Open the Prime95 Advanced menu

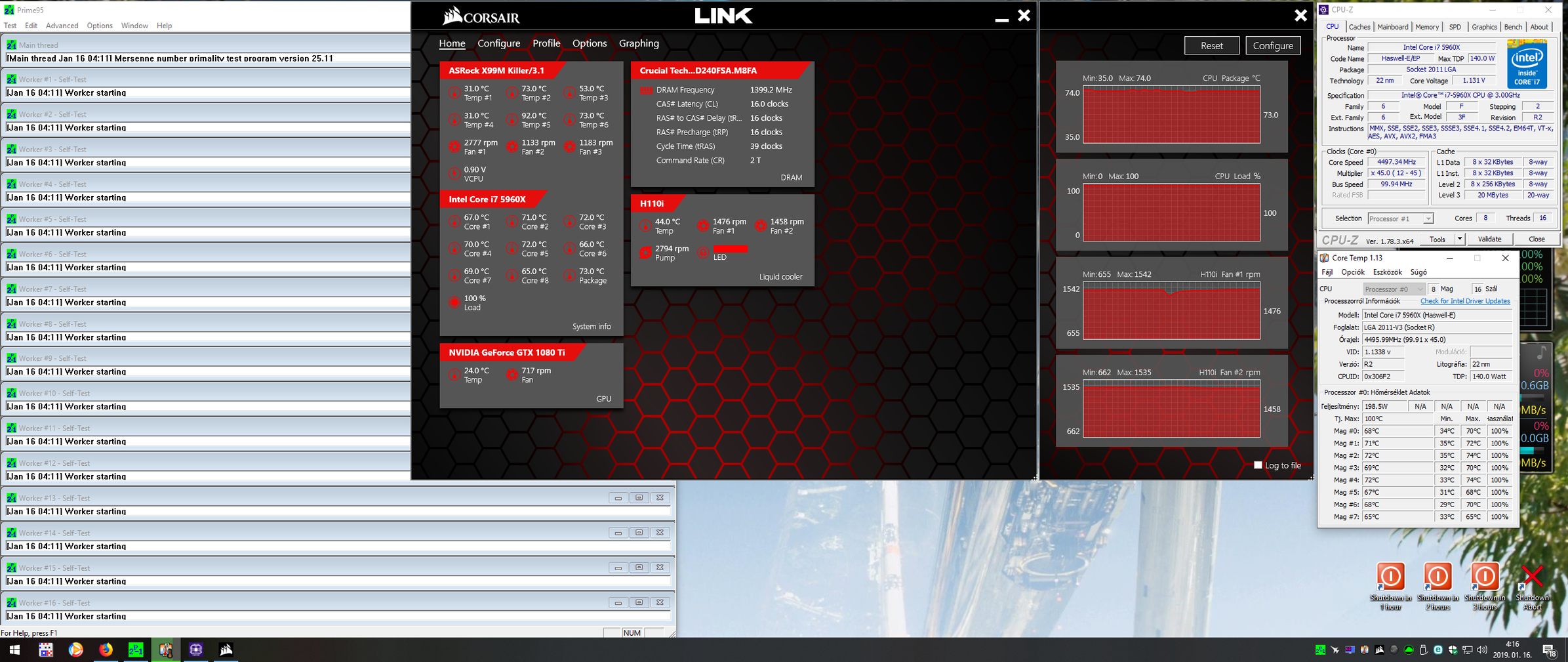click(62, 26)
